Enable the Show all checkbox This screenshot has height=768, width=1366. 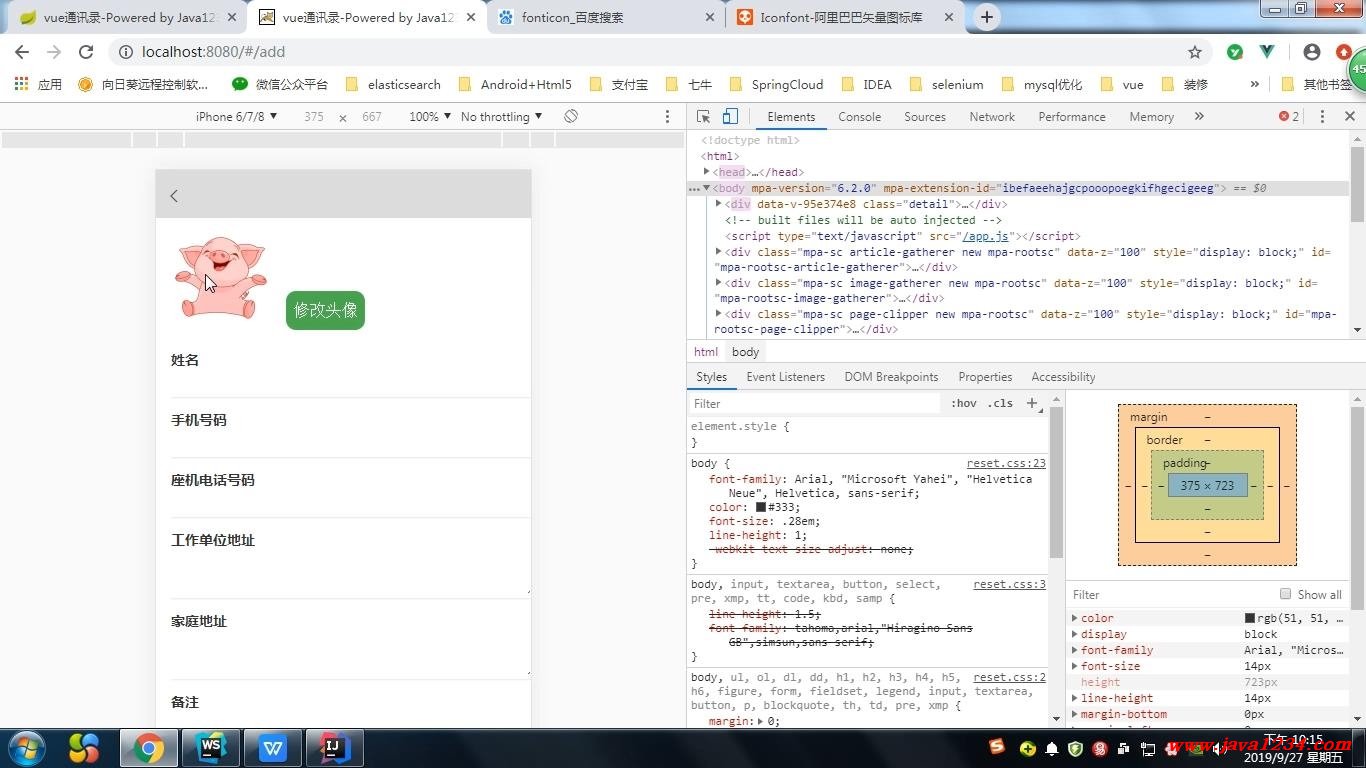pos(1285,593)
